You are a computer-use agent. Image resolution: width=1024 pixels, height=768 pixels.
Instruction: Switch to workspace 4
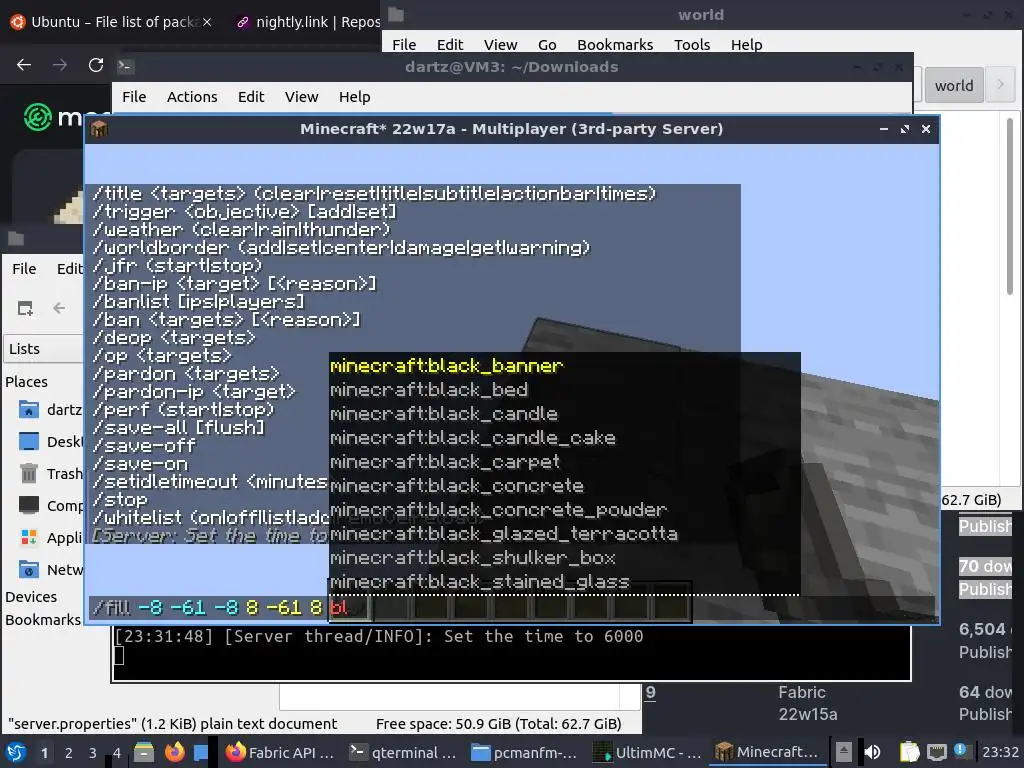pyautogui.click(x=117, y=753)
